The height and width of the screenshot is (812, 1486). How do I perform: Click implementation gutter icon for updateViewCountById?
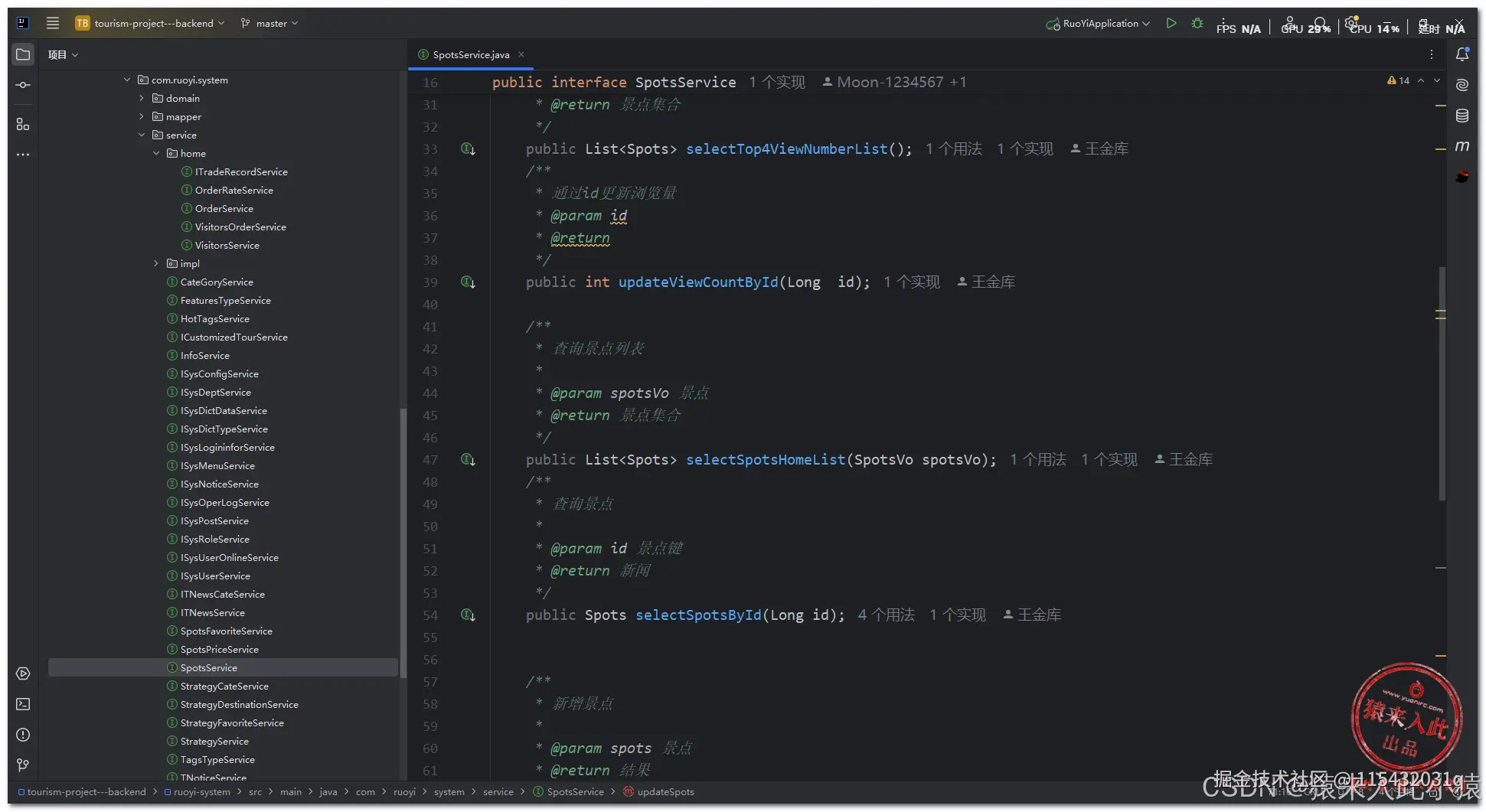coord(468,282)
